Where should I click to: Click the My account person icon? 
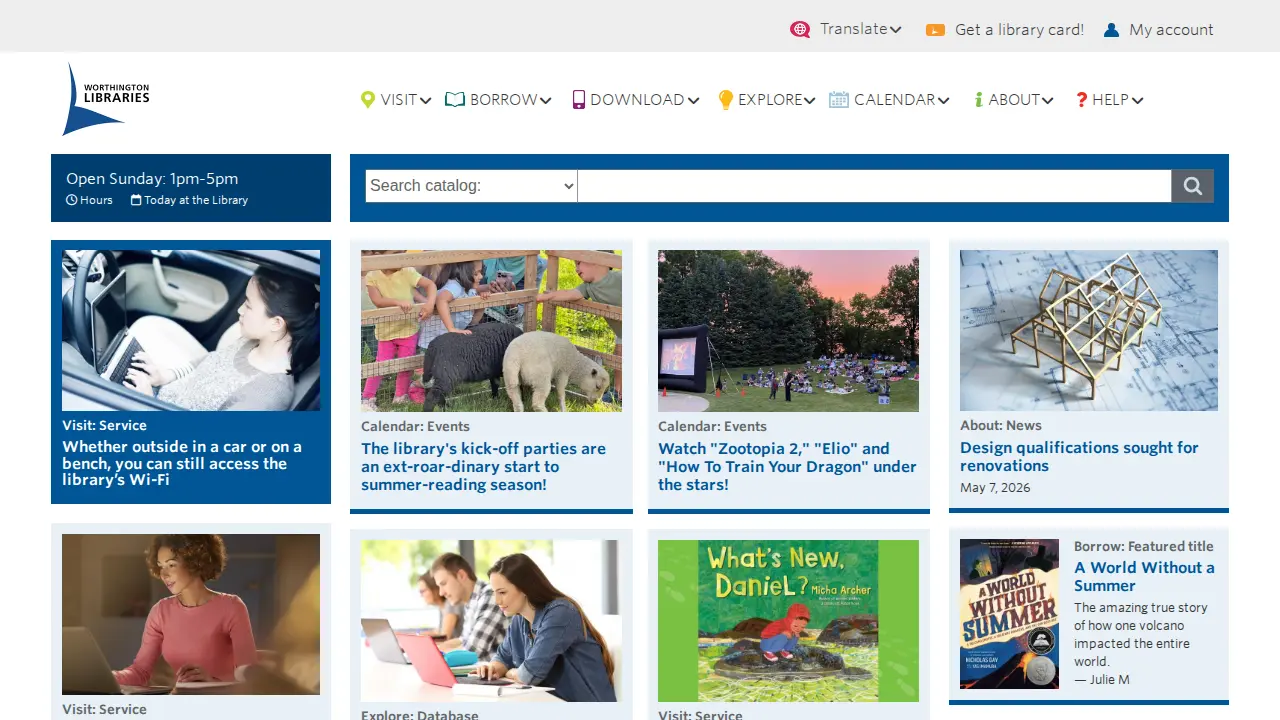click(x=1111, y=30)
